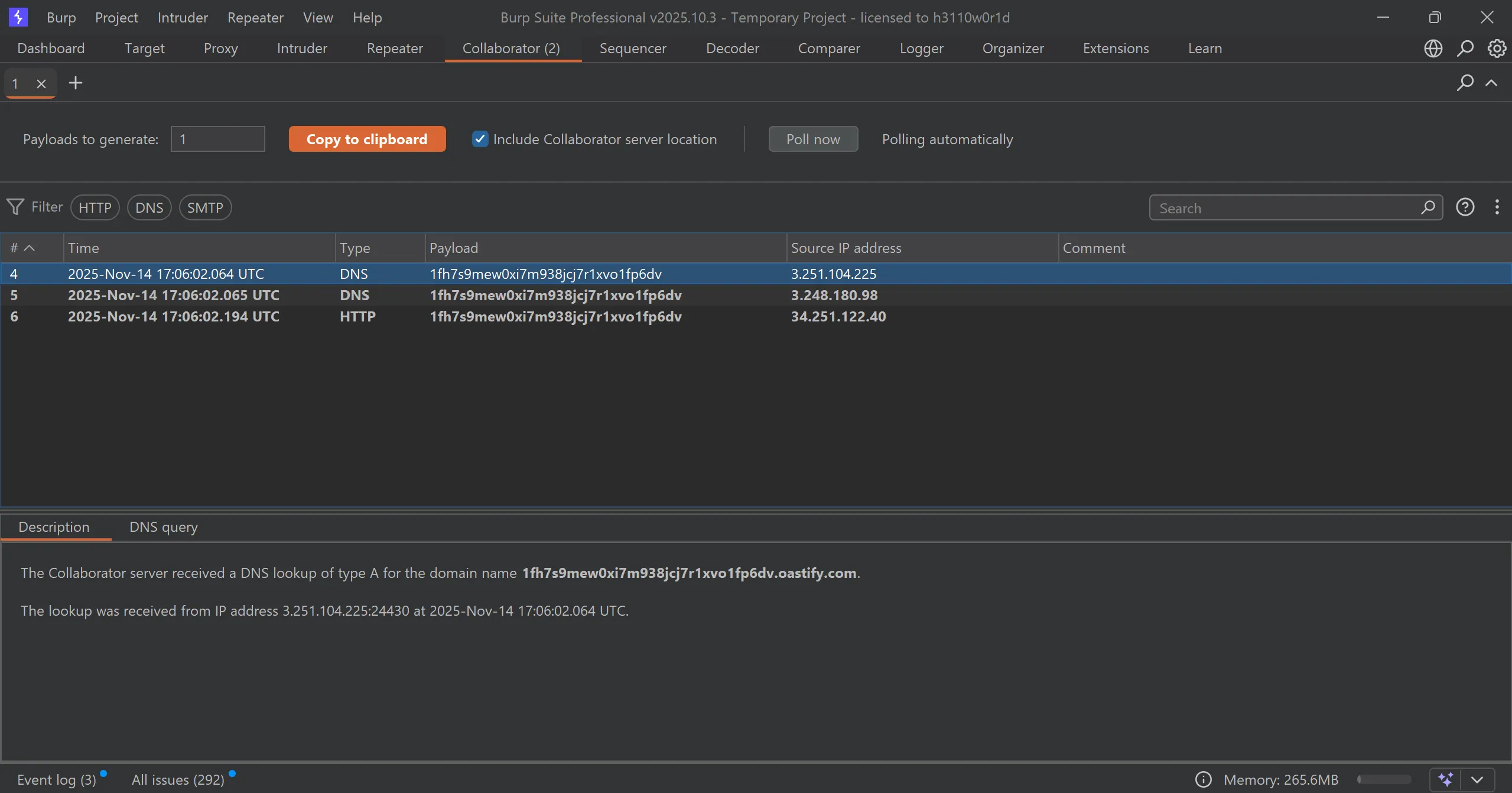This screenshot has width=1512, height=793.
Task: Click the Filter funnel icon
Action: pyautogui.click(x=15, y=207)
